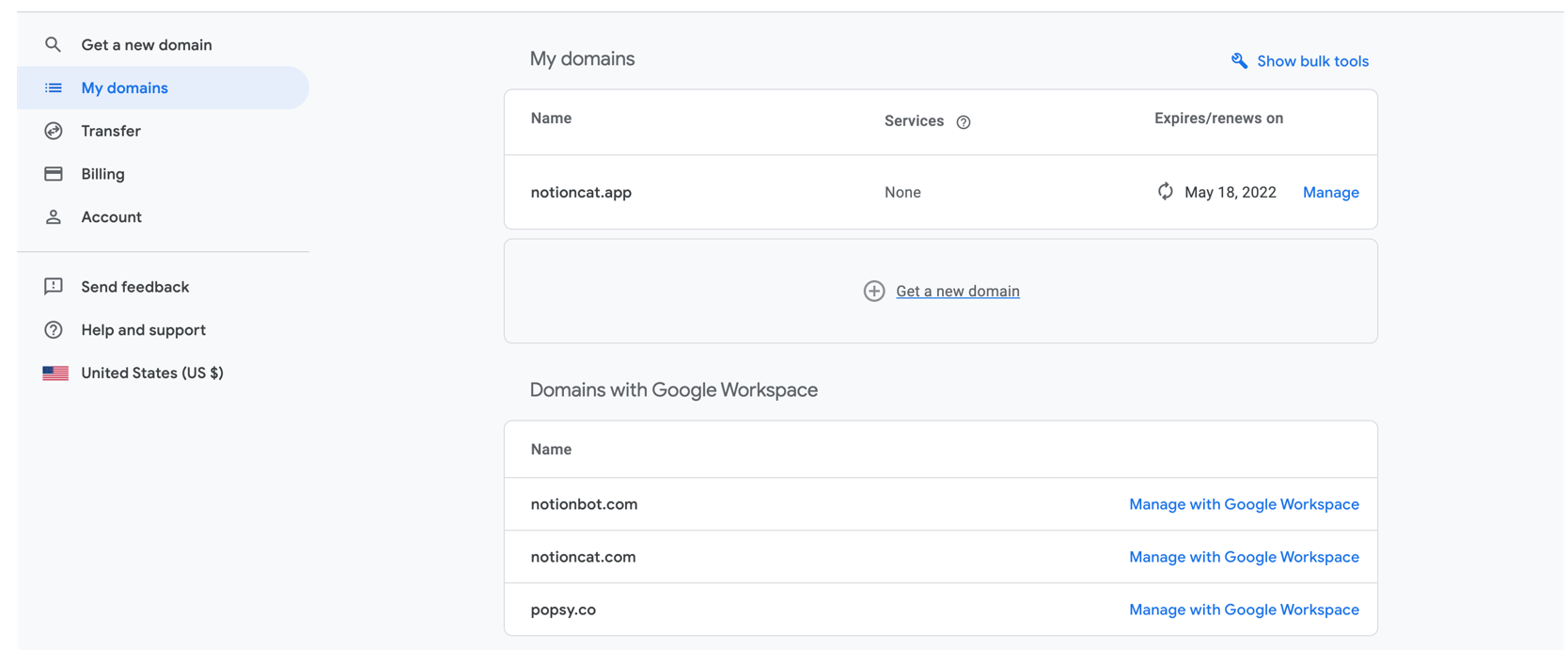The height and width of the screenshot is (650, 1568).
Task: Click the Transfer arrows icon
Action: (53, 131)
